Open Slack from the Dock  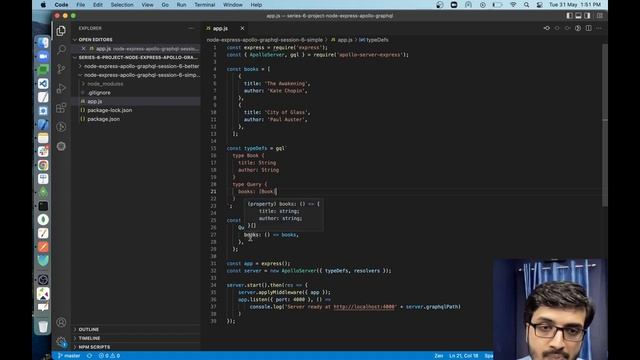coord(43,151)
